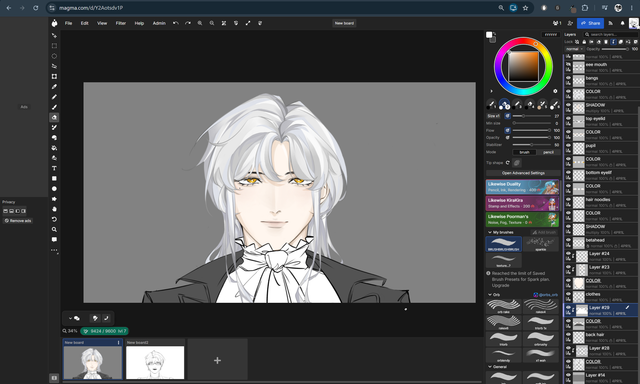The image size is (640, 384).
Task: Open the more tools ellipsis in left toolbar
Action: point(54,250)
